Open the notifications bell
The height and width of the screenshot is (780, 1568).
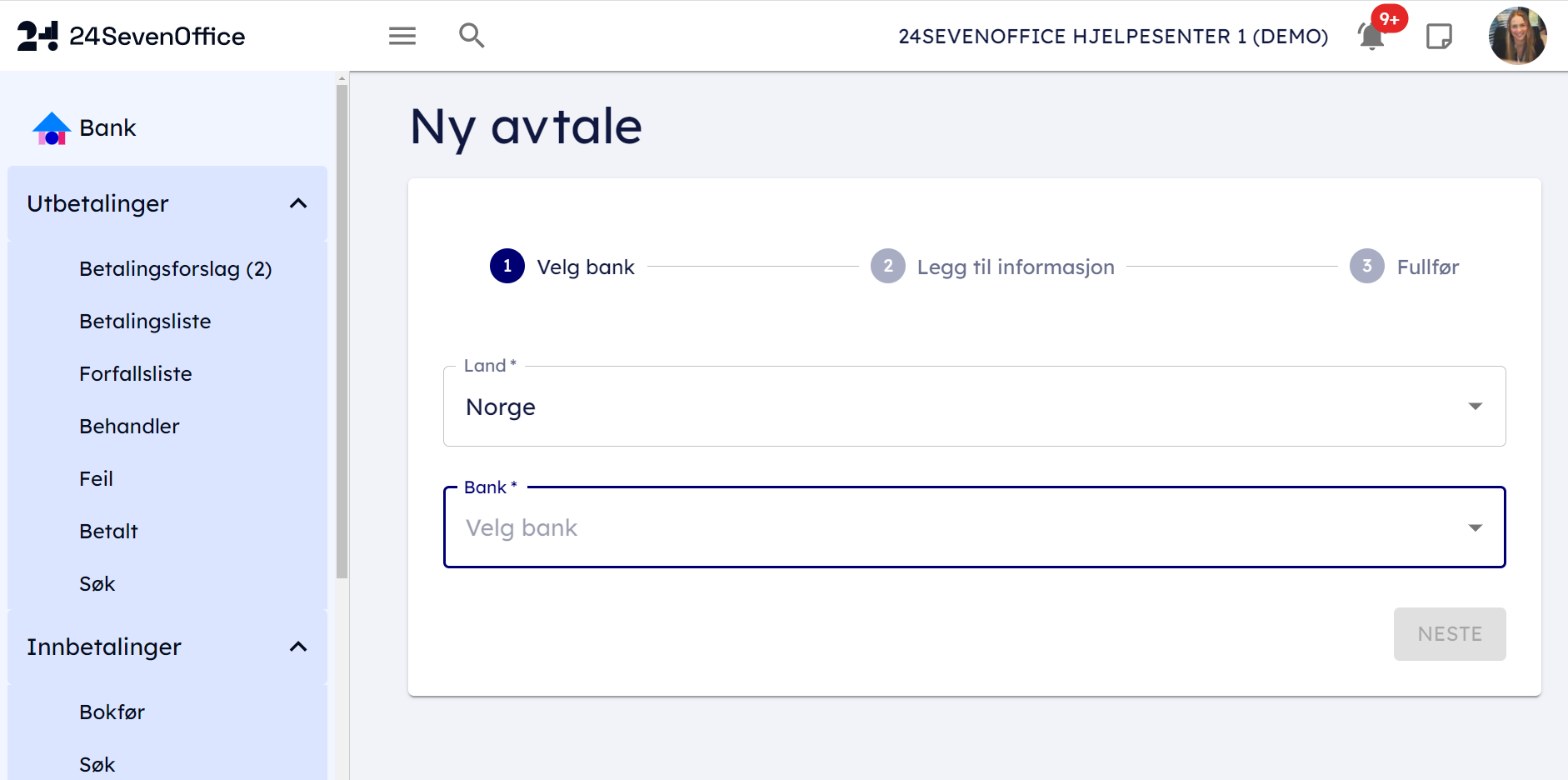1371,37
